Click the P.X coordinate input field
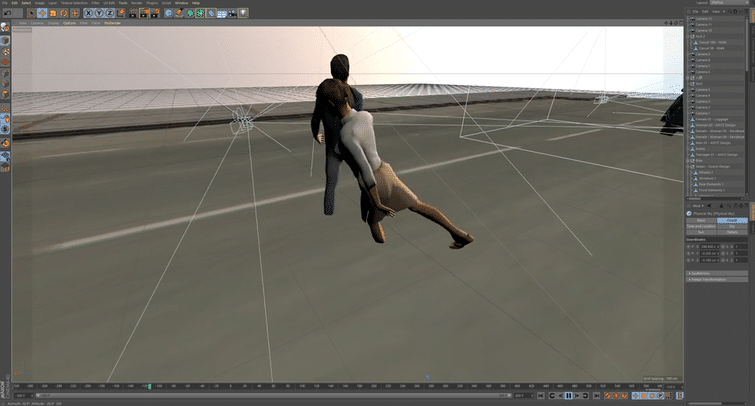The image size is (755, 406). coord(709,247)
